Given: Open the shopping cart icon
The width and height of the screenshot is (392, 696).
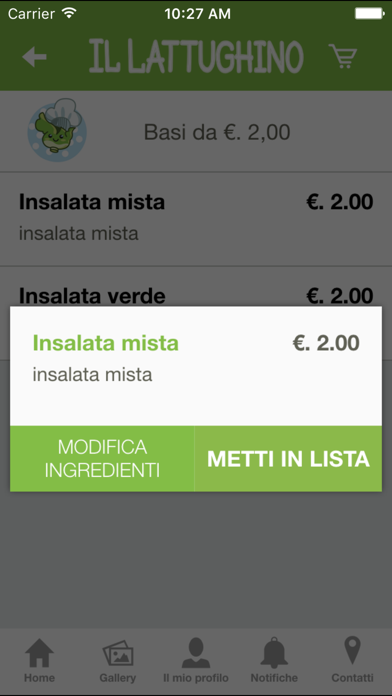Looking at the screenshot, I should pos(343,56).
